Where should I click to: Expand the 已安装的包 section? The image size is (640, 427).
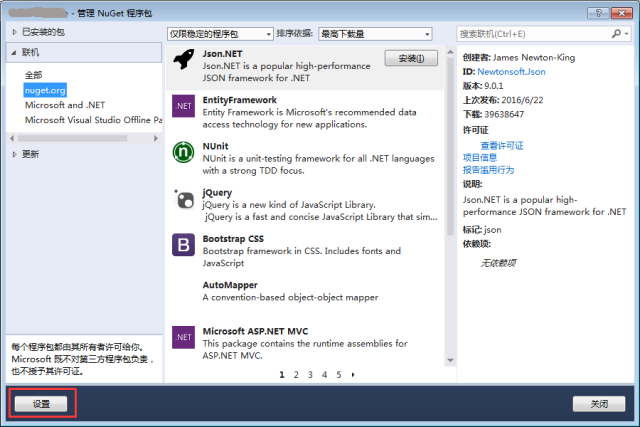point(14,32)
